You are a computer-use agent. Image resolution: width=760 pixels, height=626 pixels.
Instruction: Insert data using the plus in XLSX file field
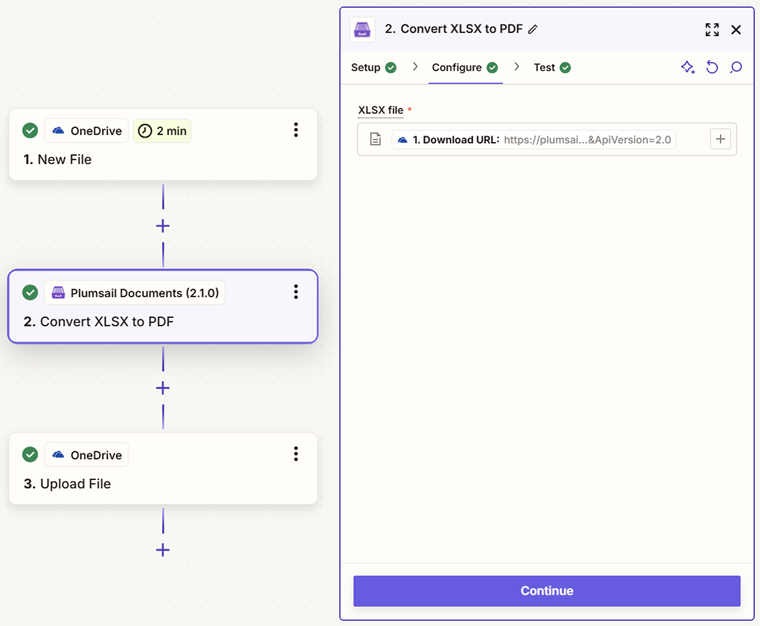click(x=720, y=139)
